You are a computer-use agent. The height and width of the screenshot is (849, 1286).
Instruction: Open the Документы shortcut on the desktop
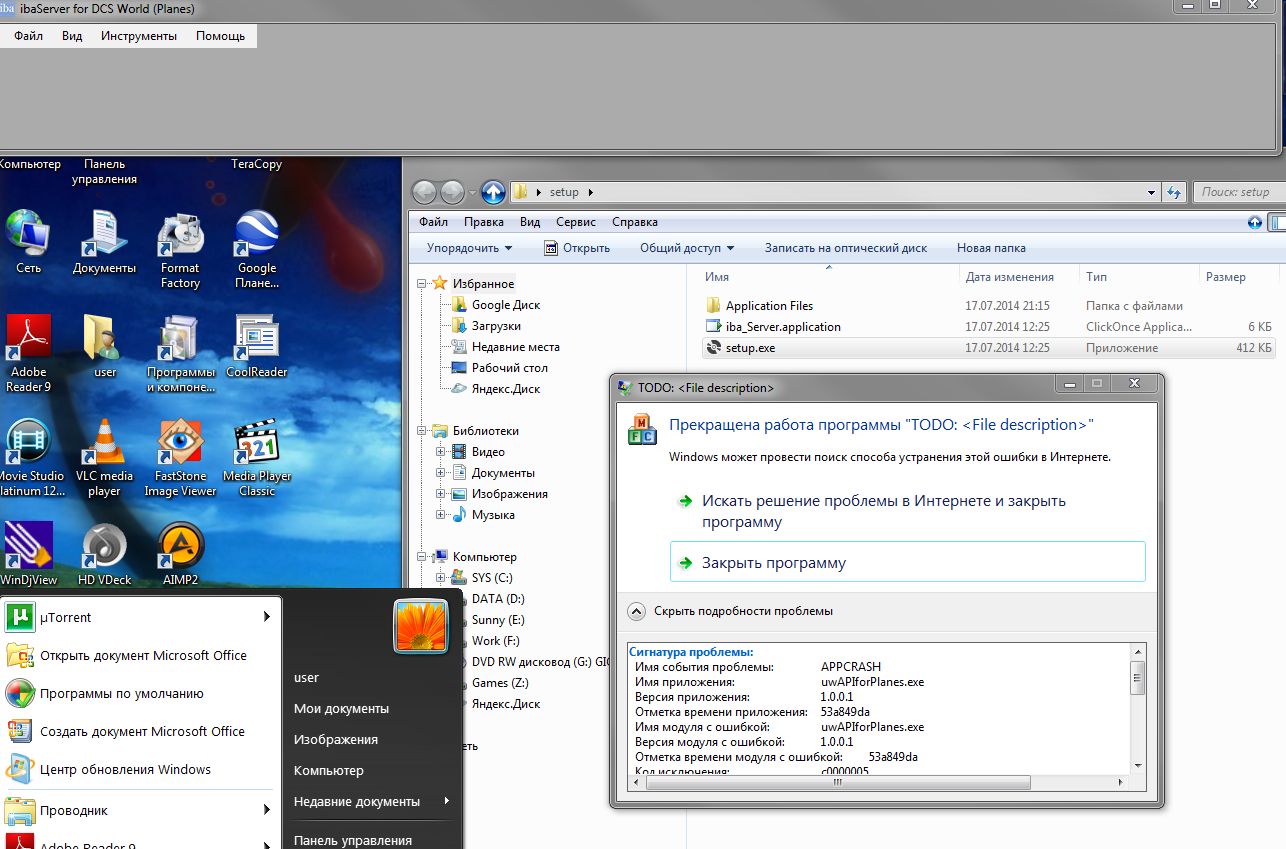tap(104, 240)
